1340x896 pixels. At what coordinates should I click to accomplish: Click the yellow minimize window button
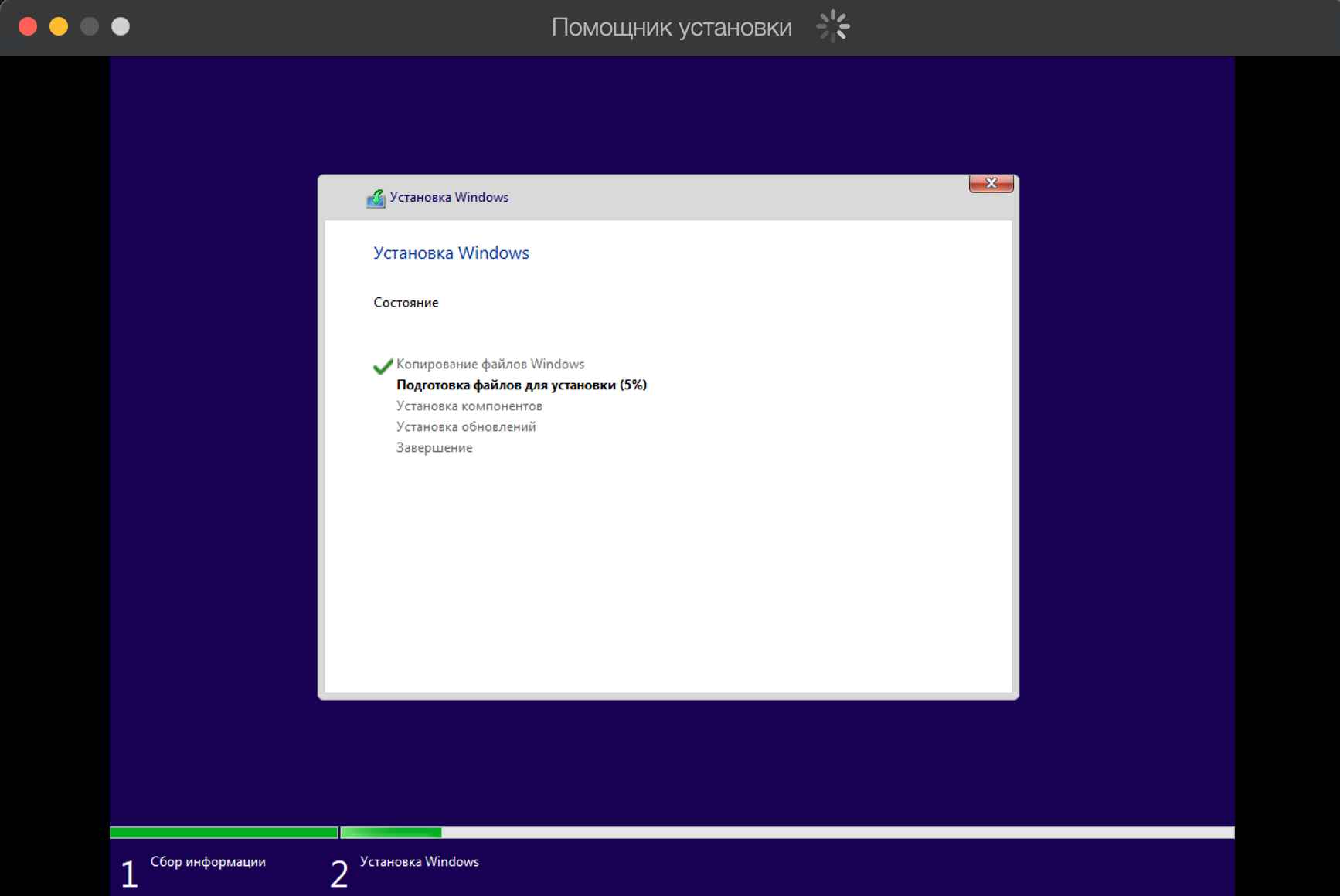(x=59, y=27)
